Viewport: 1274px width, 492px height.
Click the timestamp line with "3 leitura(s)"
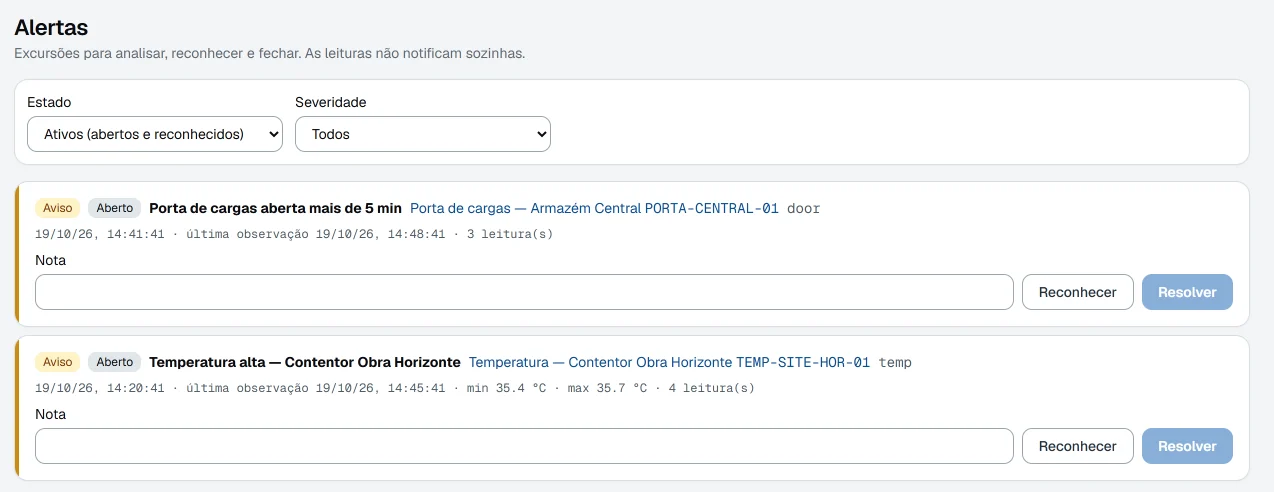tap(294, 234)
